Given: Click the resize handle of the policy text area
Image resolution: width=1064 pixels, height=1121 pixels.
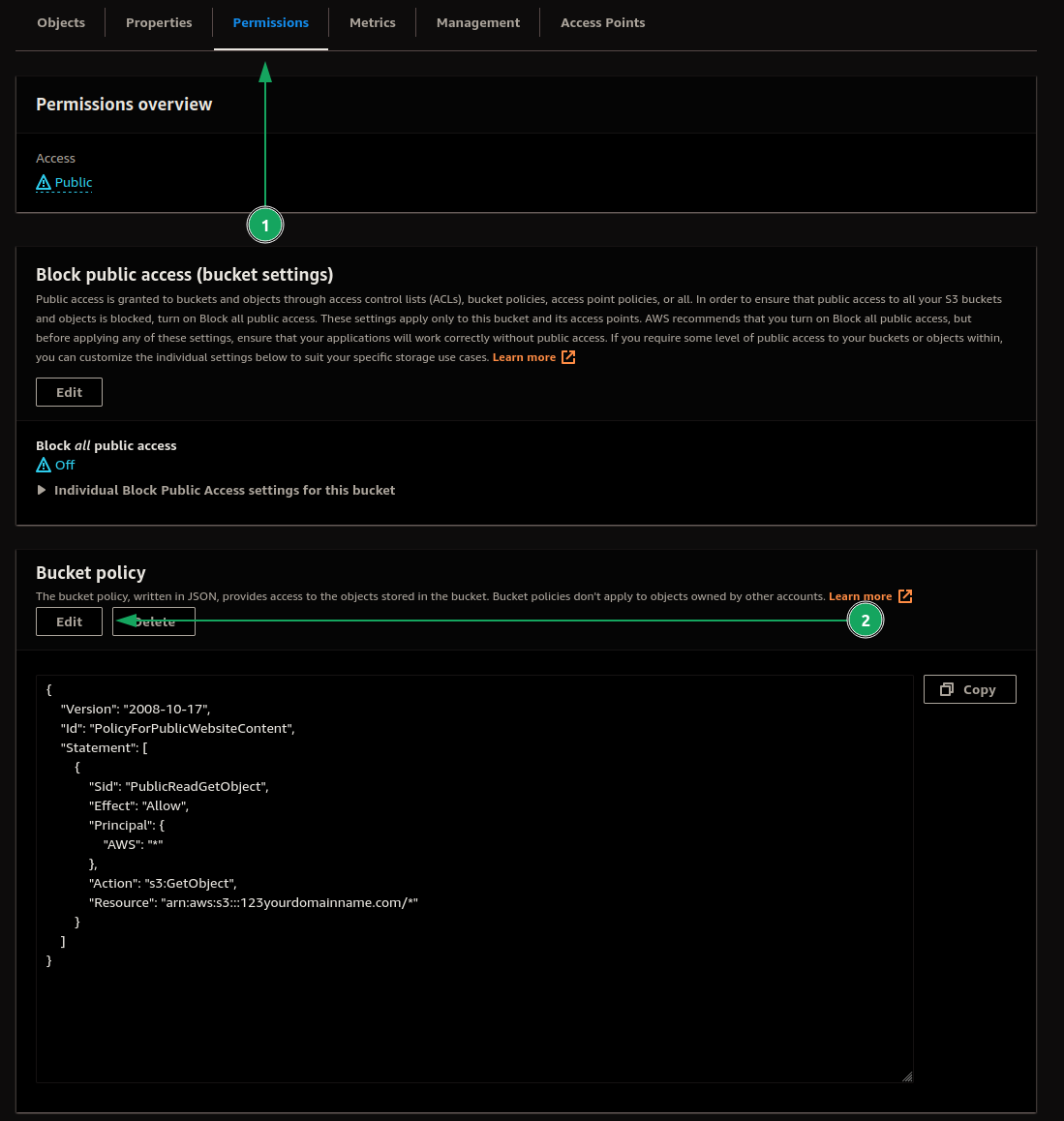Looking at the screenshot, I should point(907,1076).
